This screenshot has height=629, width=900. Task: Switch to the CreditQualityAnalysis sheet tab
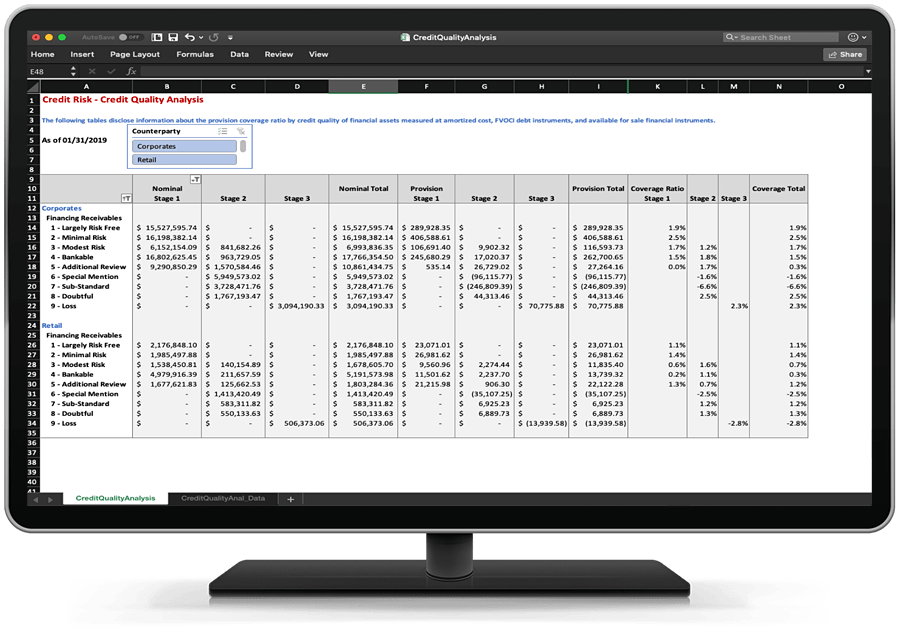115,498
